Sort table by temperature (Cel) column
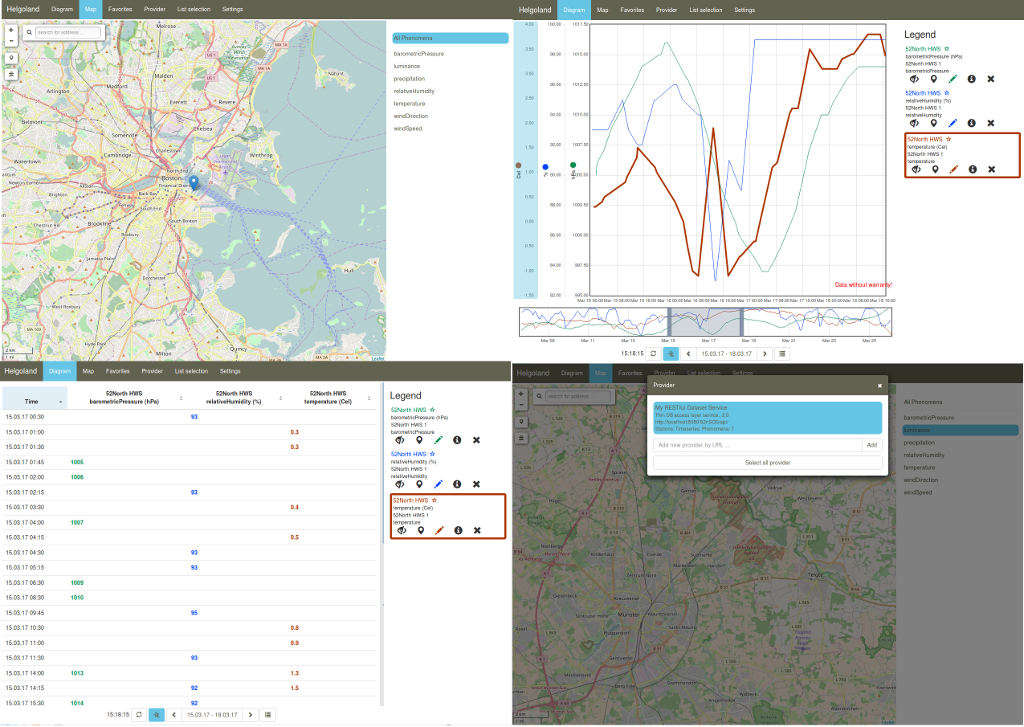The height and width of the screenshot is (727, 1024). pos(328,398)
